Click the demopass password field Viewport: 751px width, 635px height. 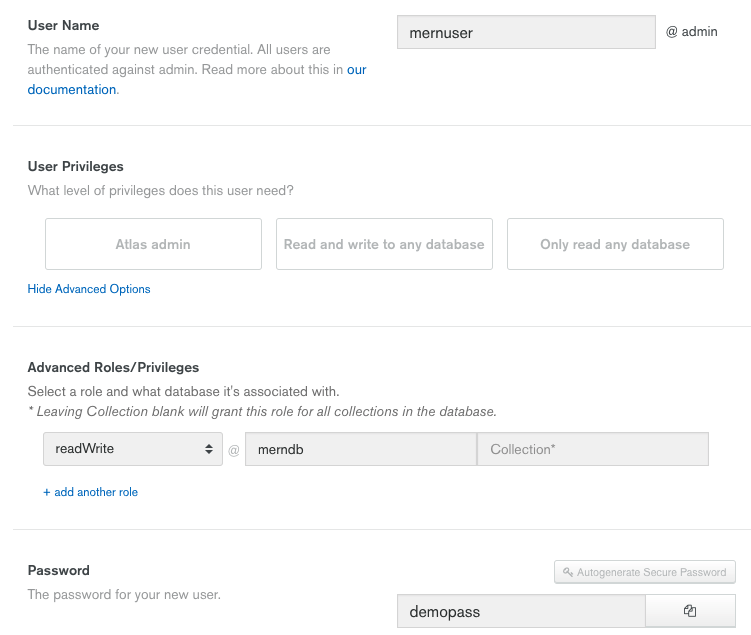[x=521, y=611]
